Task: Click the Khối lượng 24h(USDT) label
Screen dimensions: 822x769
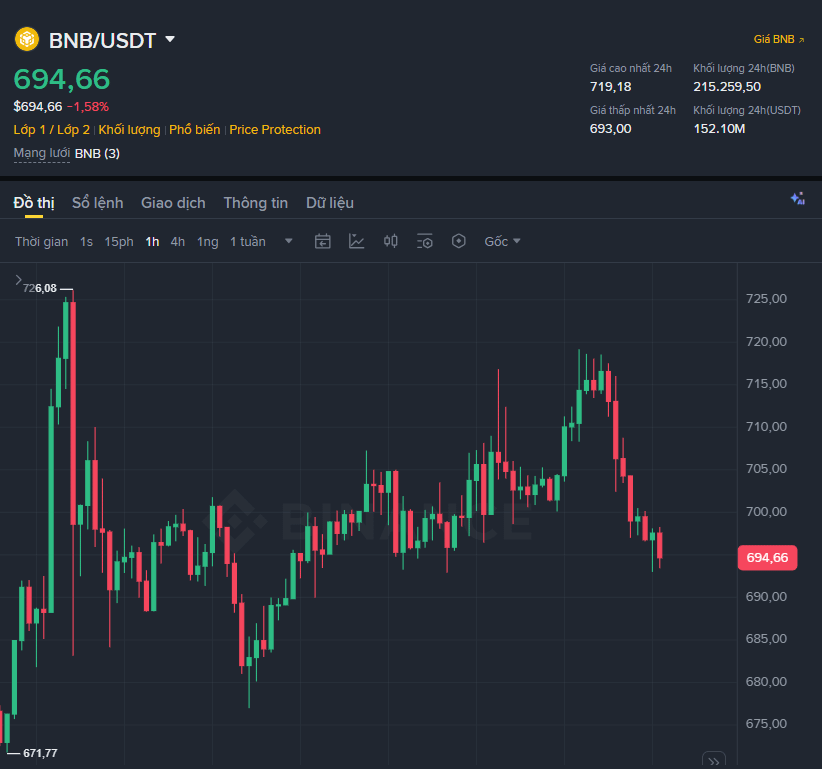Action: point(747,110)
